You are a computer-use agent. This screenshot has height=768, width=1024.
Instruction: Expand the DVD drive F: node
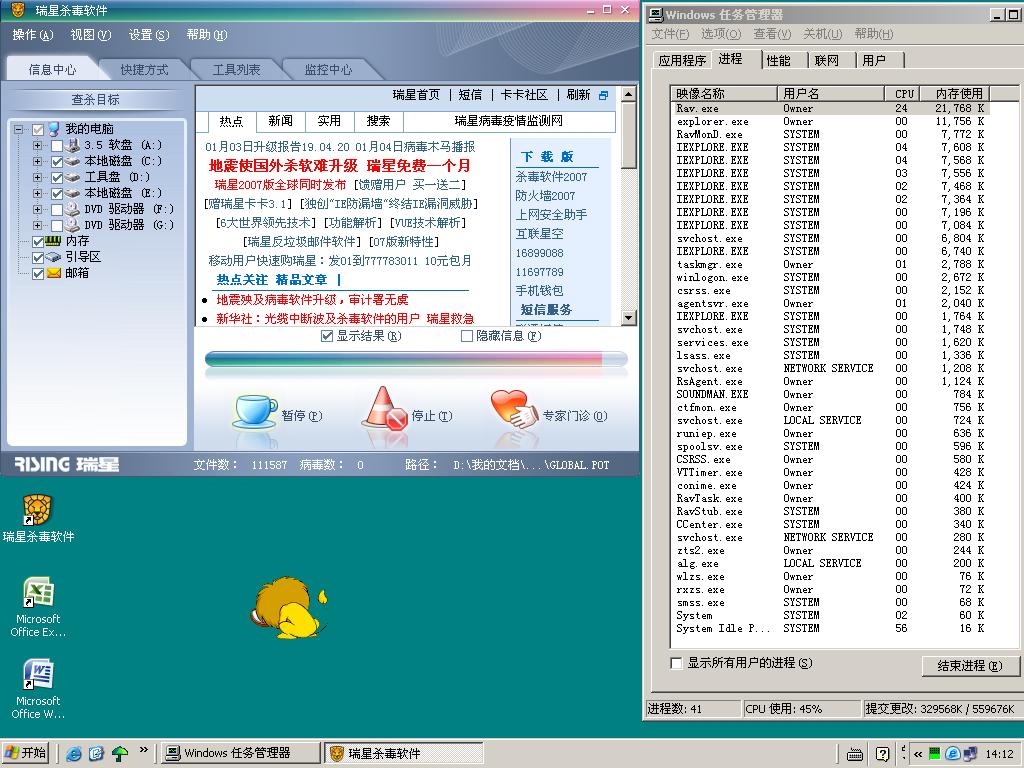(x=37, y=209)
